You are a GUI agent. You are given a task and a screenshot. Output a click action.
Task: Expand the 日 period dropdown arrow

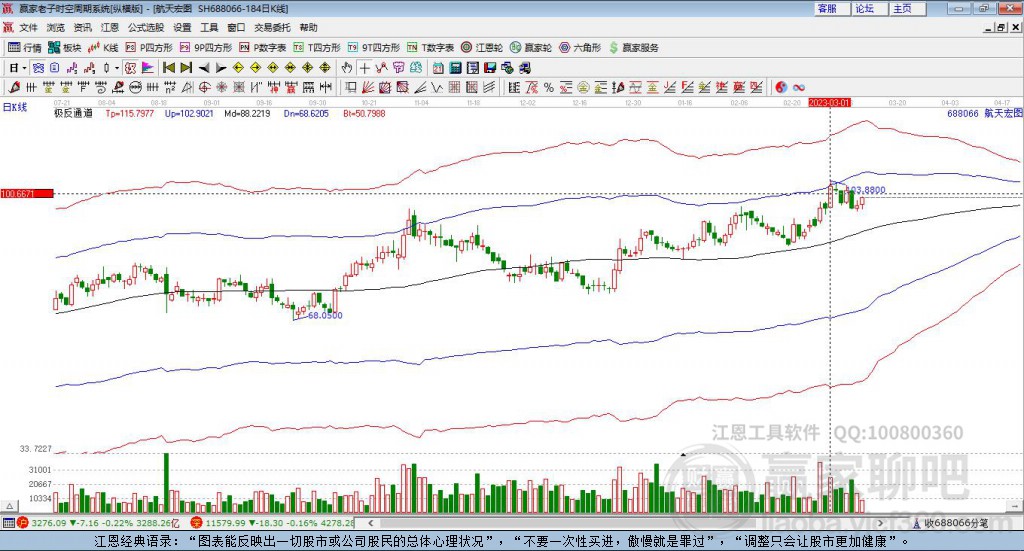point(25,68)
